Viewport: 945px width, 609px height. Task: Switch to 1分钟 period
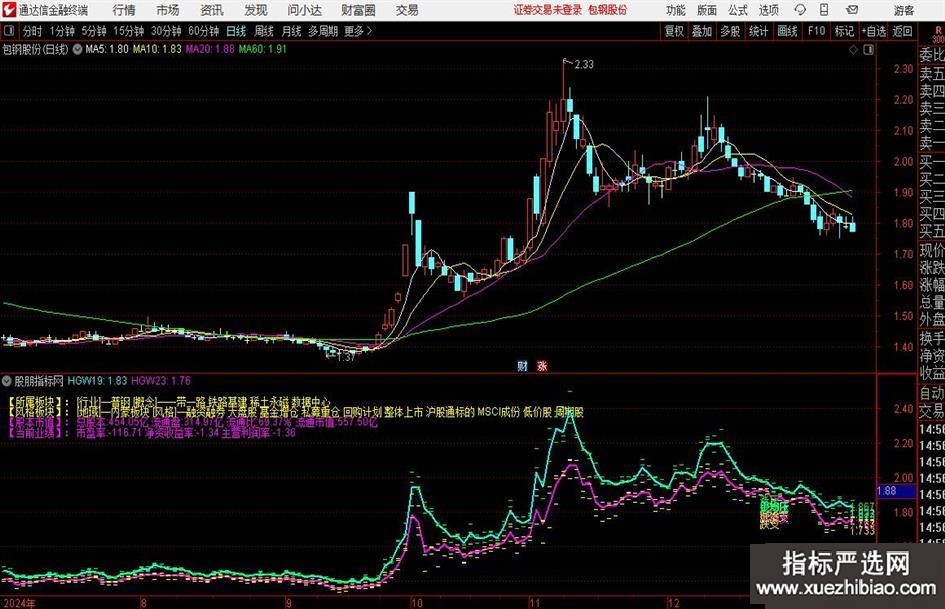click(x=61, y=31)
